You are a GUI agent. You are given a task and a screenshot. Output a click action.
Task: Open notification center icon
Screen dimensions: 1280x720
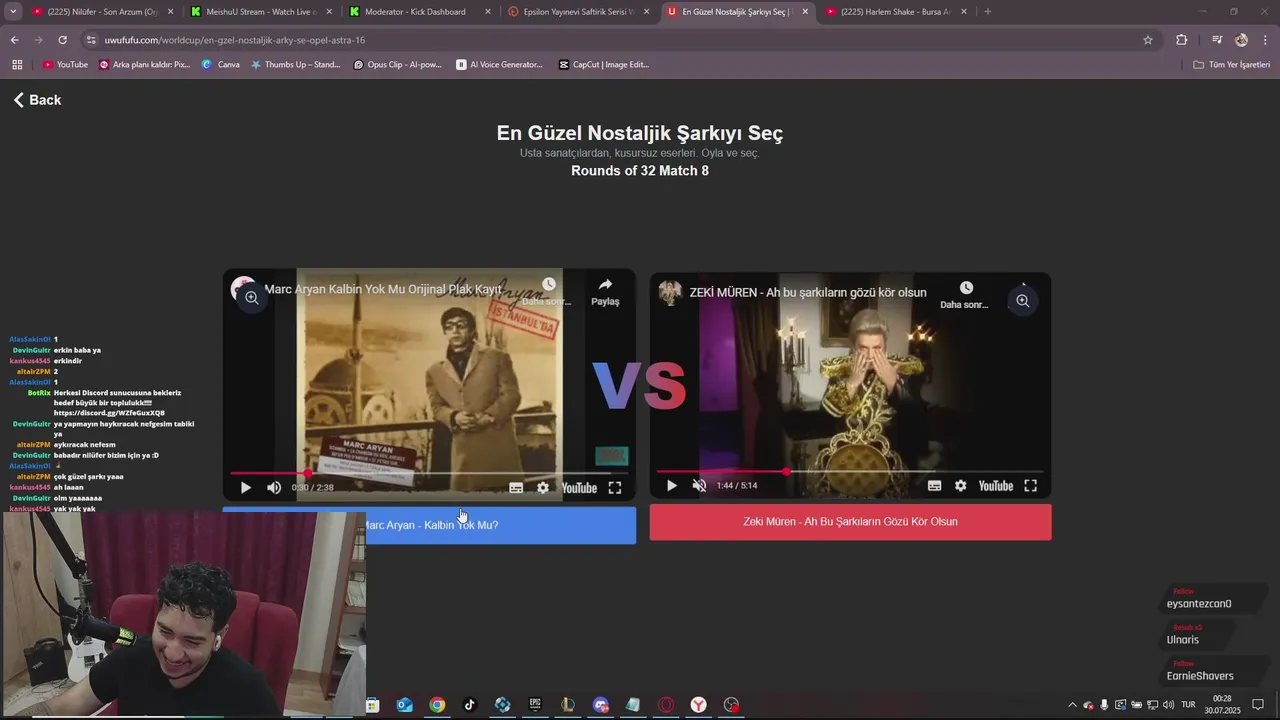pos(1258,705)
